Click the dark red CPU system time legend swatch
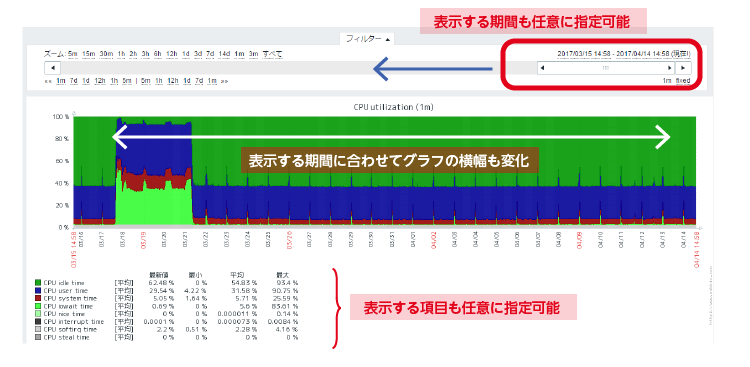 37,298
